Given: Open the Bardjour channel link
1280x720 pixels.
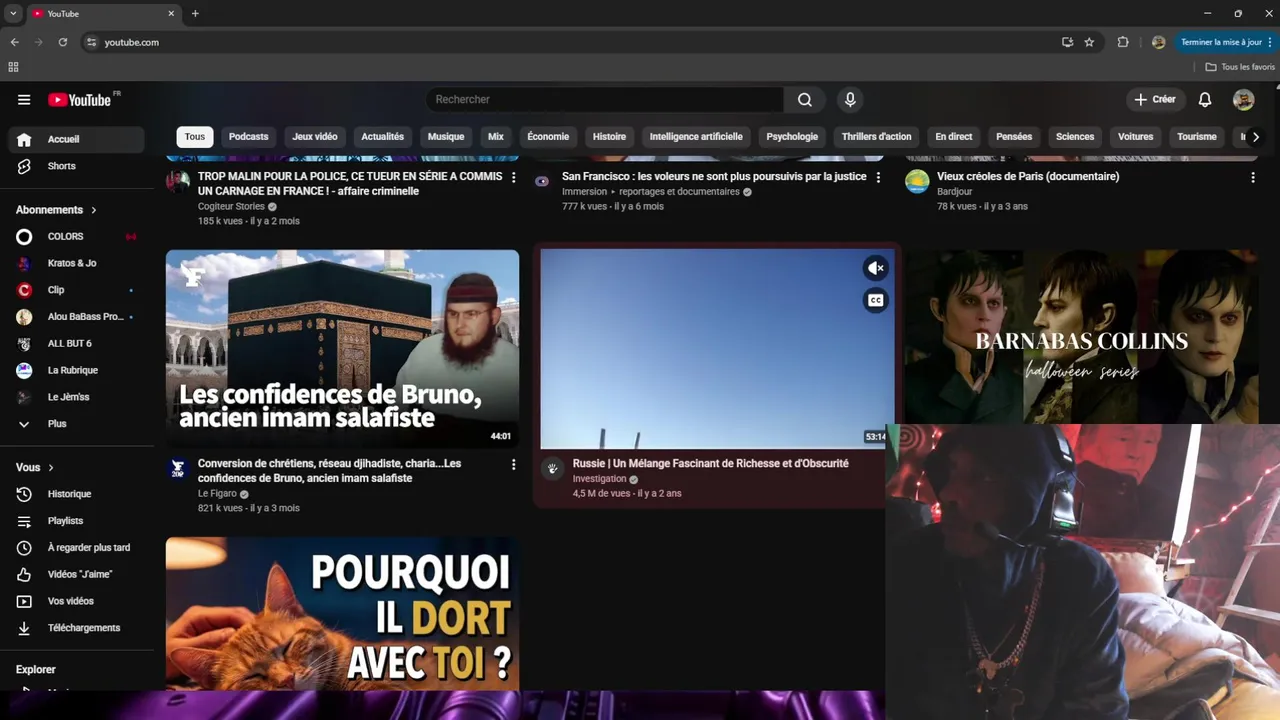Looking at the screenshot, I should coord(954,192).
